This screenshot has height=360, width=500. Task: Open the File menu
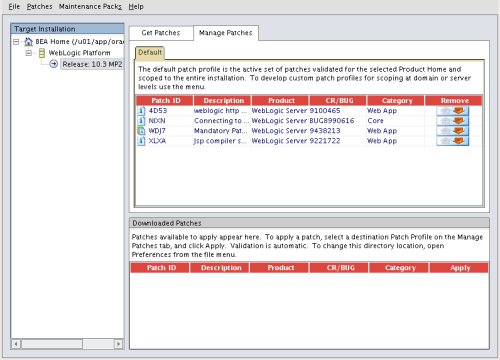point(14,6)
